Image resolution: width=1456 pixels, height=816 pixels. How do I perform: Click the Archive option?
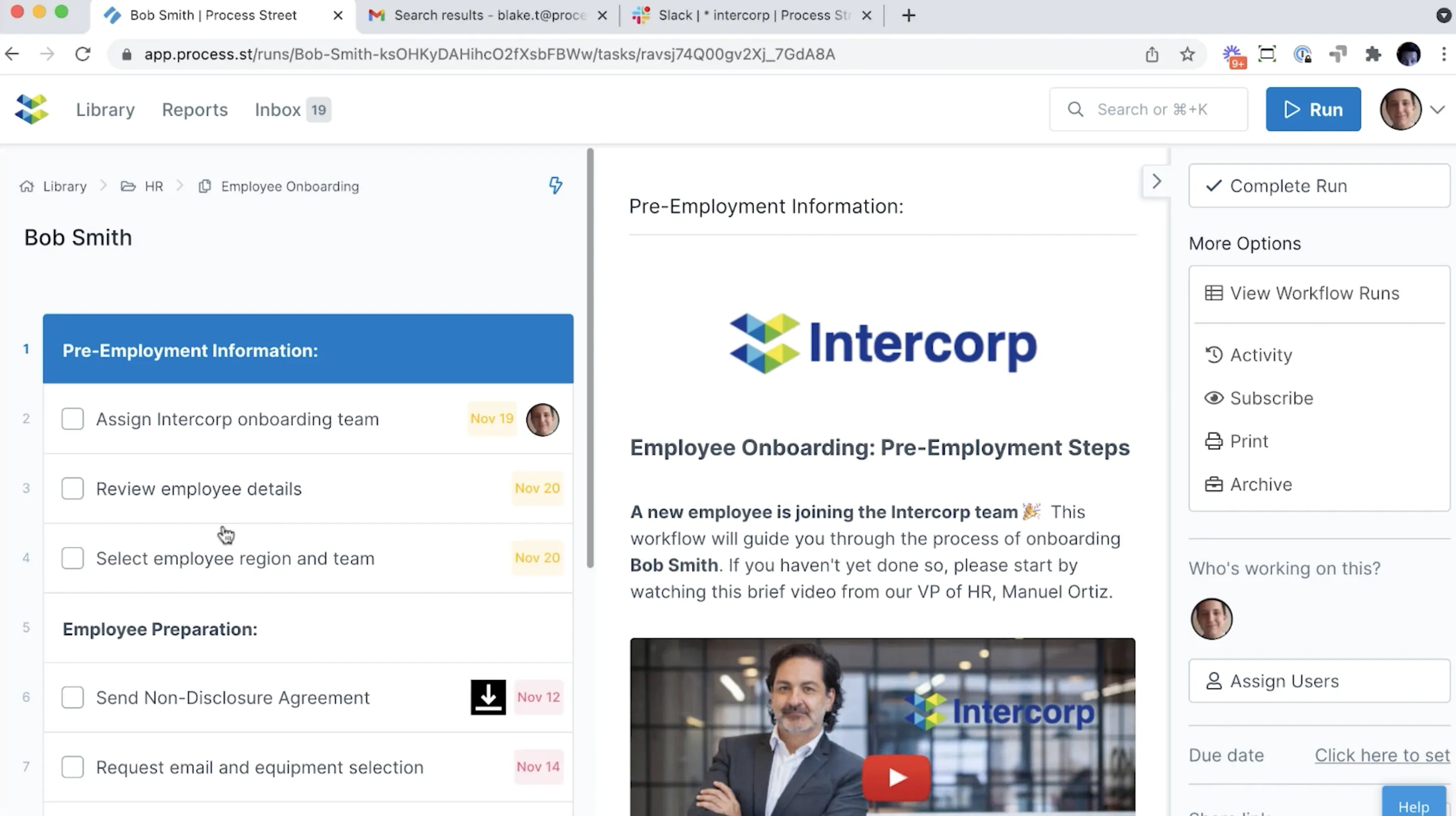click(1249, 485)
